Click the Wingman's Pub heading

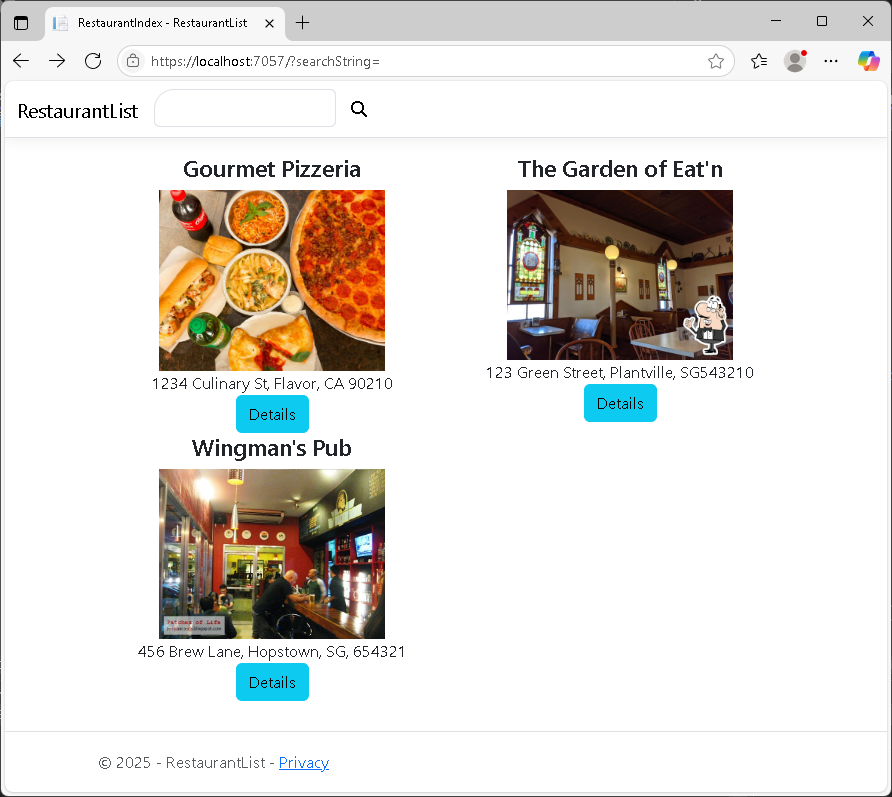point(272,448)
